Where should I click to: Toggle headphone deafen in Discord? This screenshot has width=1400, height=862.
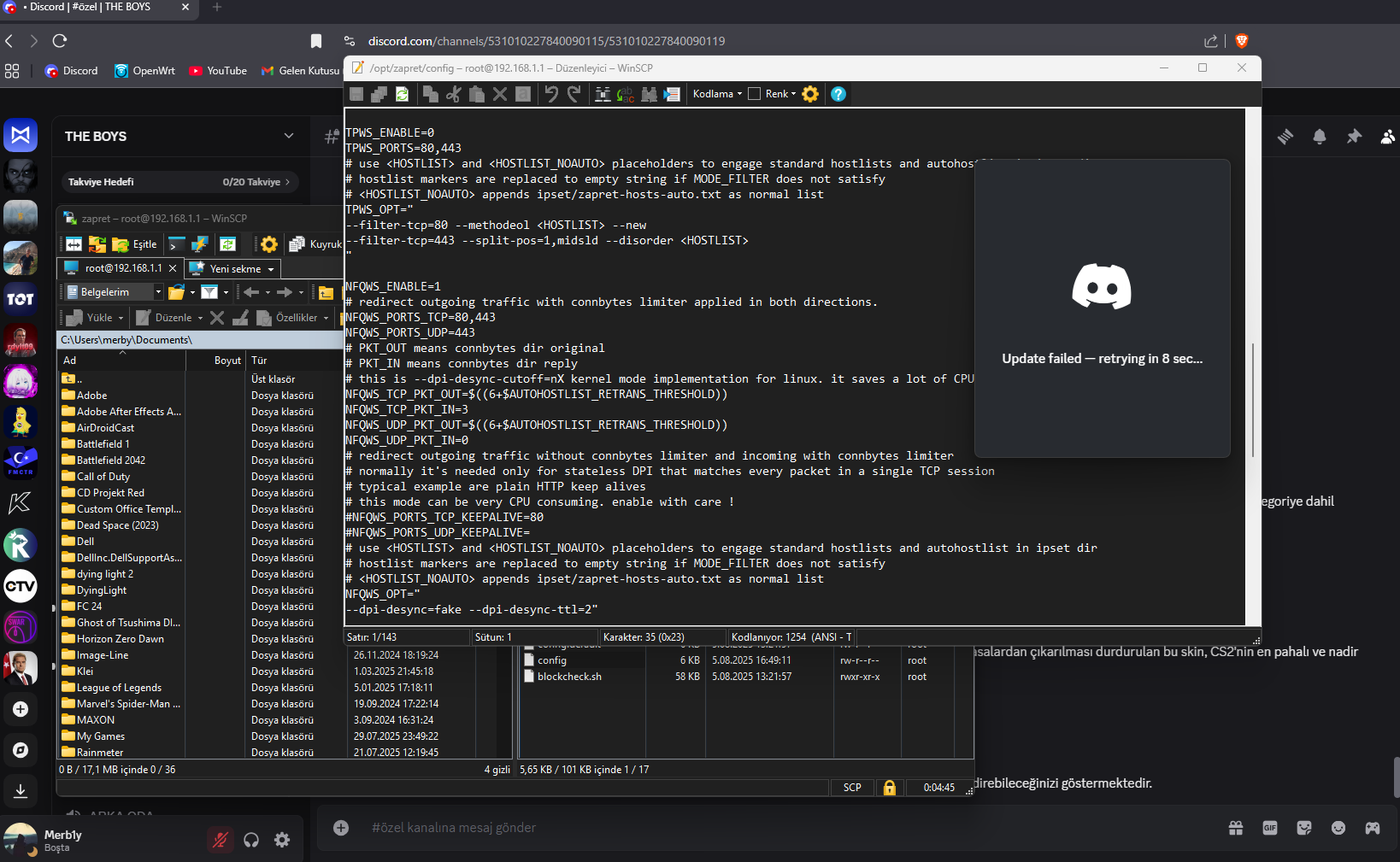(251, 841)
